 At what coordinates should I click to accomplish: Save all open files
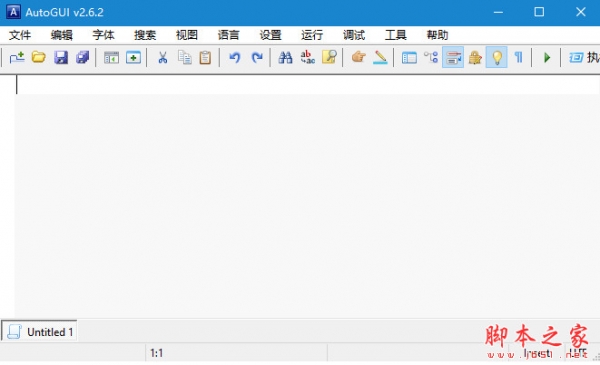pos(82,57)
